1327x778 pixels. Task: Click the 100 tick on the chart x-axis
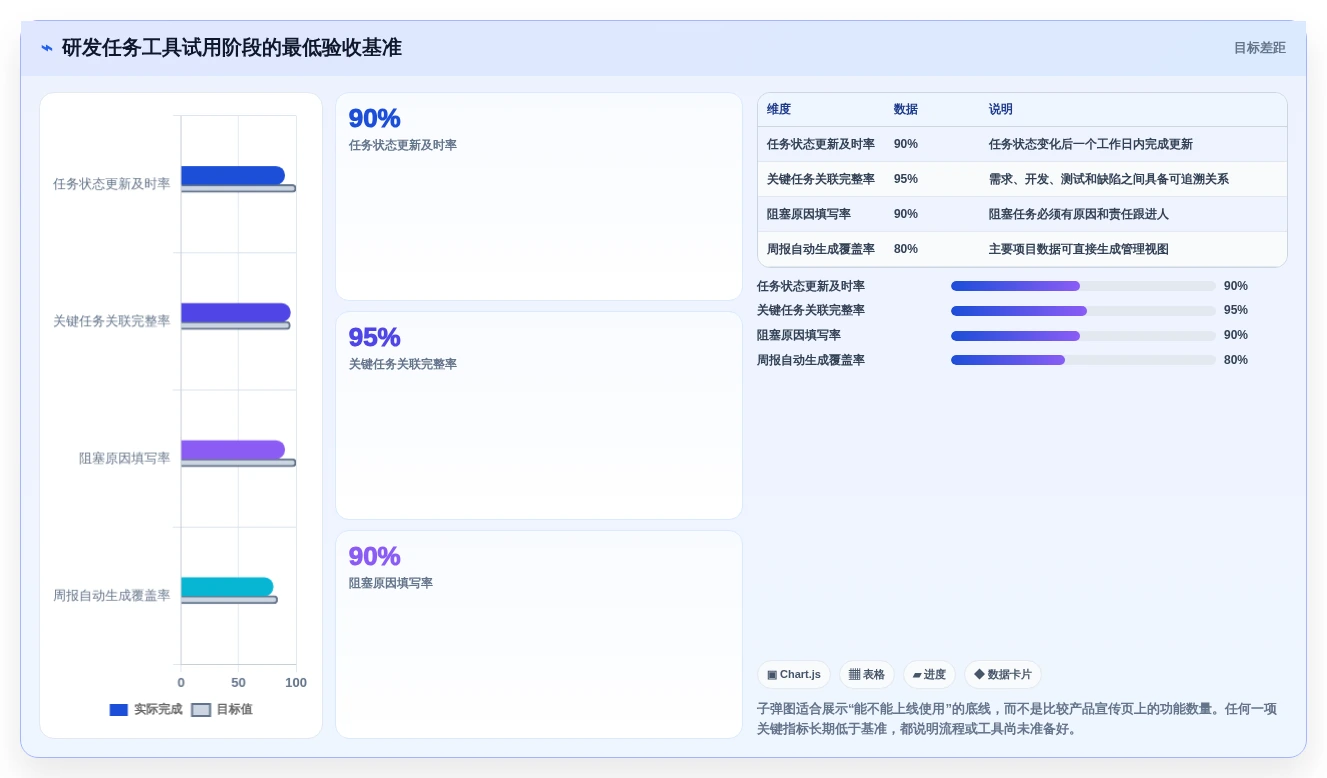click(x=296, y=682)
